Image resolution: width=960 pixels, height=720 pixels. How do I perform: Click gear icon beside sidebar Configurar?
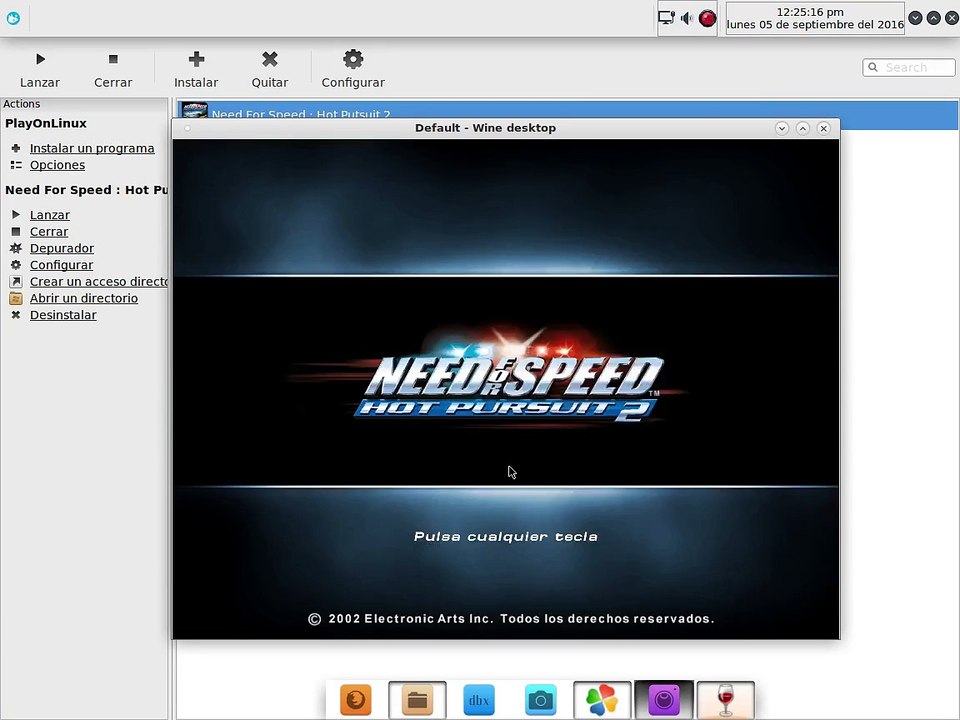tap(16, 264)
